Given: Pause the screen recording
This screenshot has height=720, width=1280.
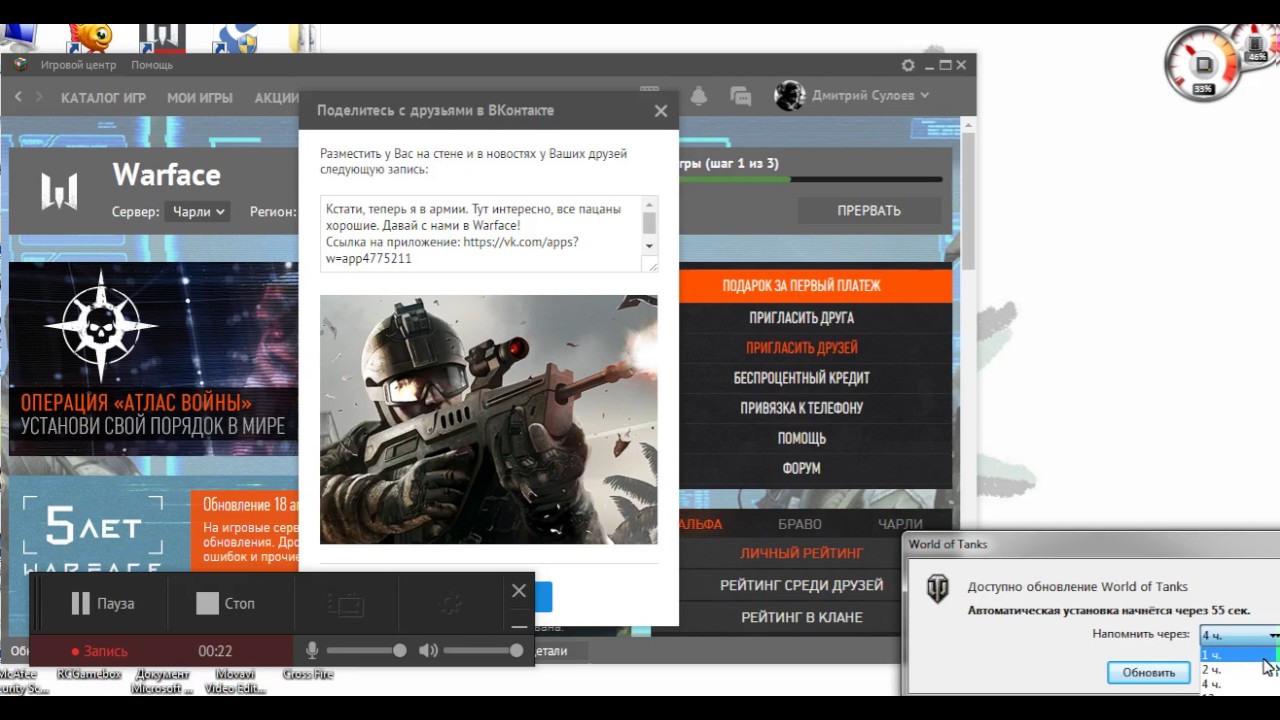Looking at the screenshot, I should (x=102, y=604).
